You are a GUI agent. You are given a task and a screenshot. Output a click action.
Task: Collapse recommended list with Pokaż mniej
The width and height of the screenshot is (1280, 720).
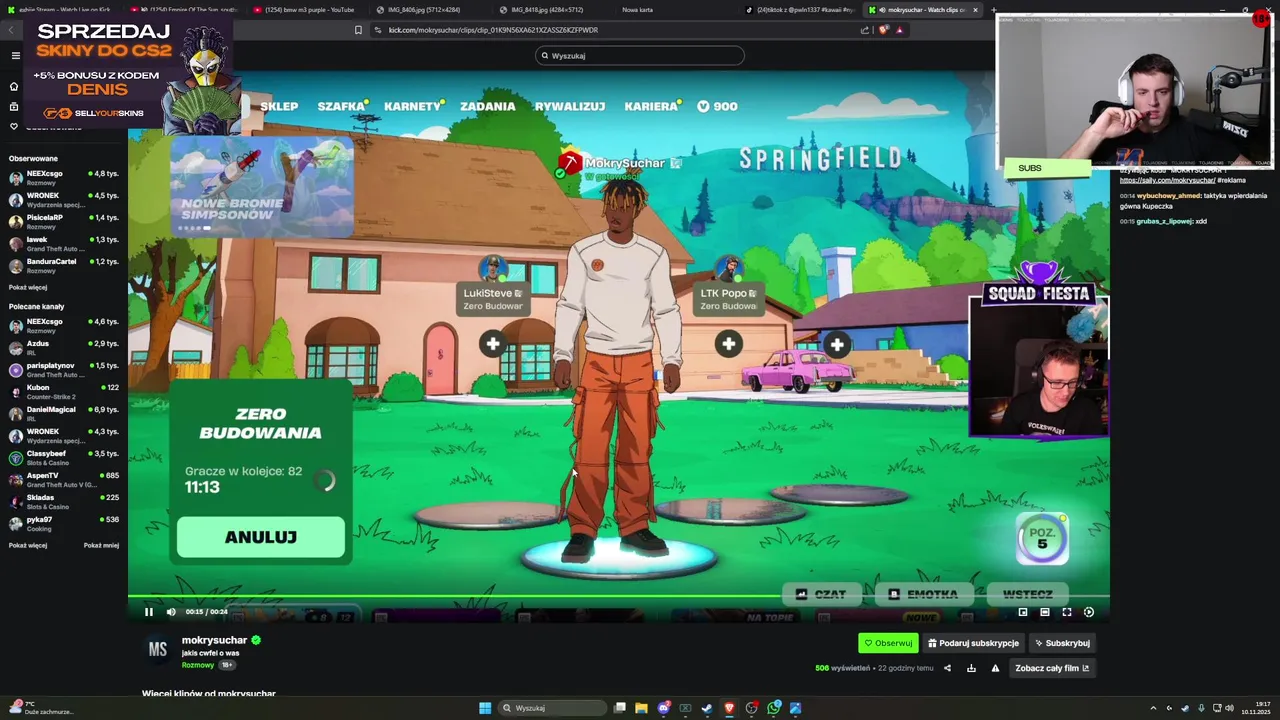coord(101,545)
